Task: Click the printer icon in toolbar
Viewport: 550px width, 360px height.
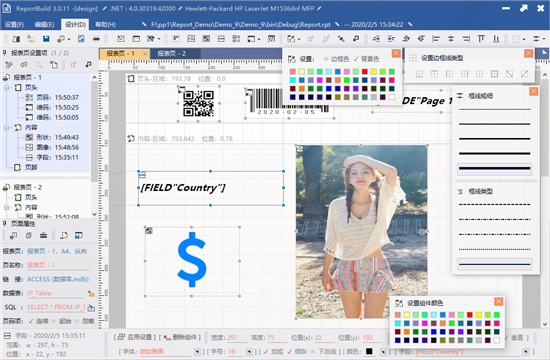Action: click(x=96, y=39)
